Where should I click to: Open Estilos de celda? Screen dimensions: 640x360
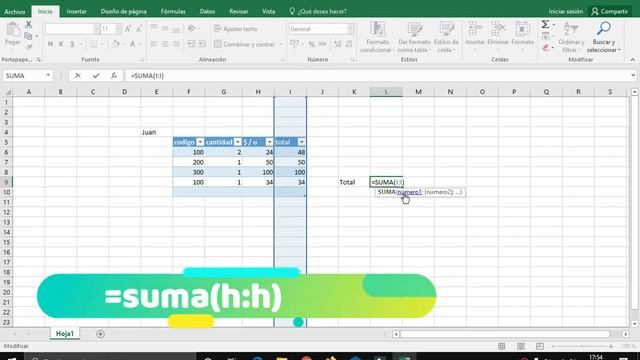(x=446, y=38)
